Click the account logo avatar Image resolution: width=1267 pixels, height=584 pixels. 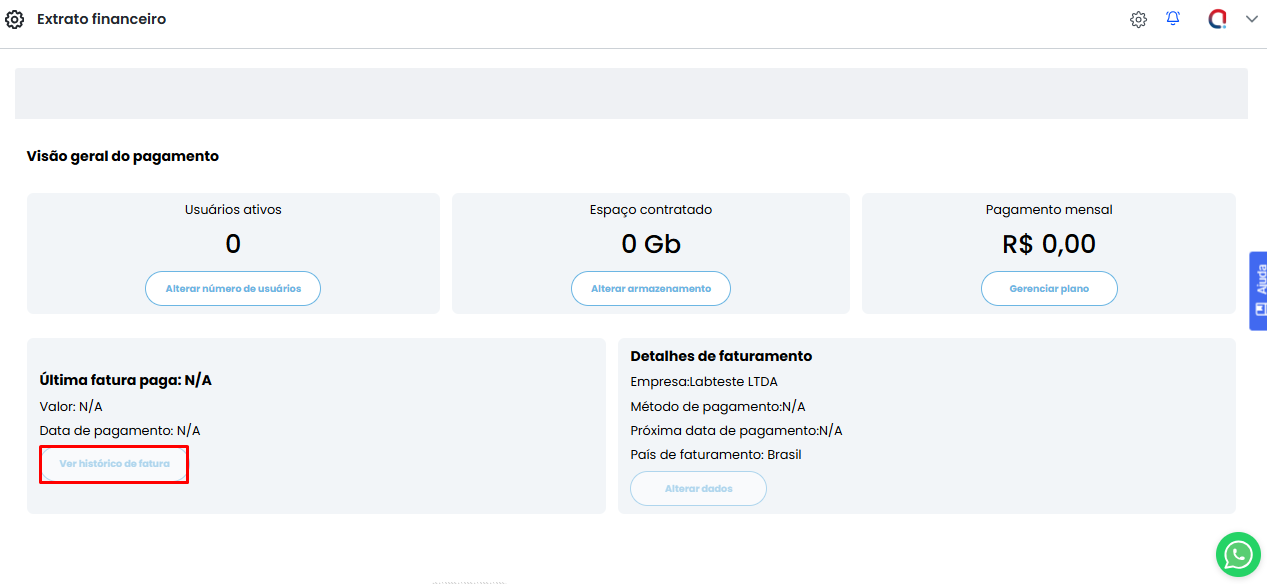(x=1217, y=19)
